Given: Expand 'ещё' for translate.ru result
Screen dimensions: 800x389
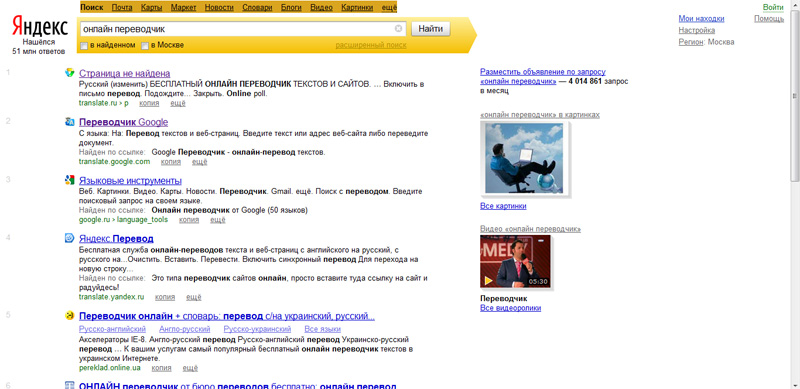Looking at the screenshot, I should coord(178,103).
